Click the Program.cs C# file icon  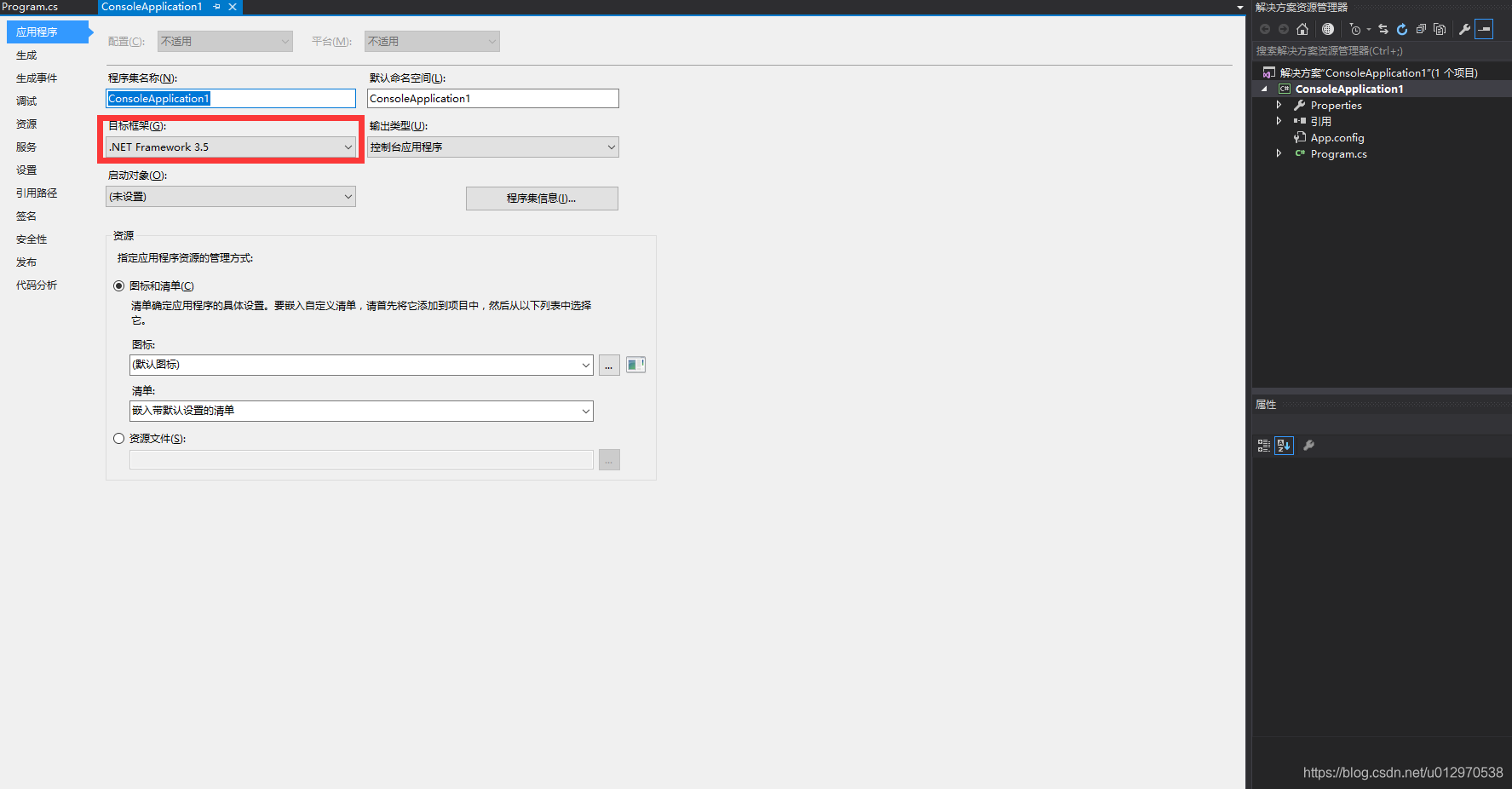pyautogui.click(x=1300, y=153)
